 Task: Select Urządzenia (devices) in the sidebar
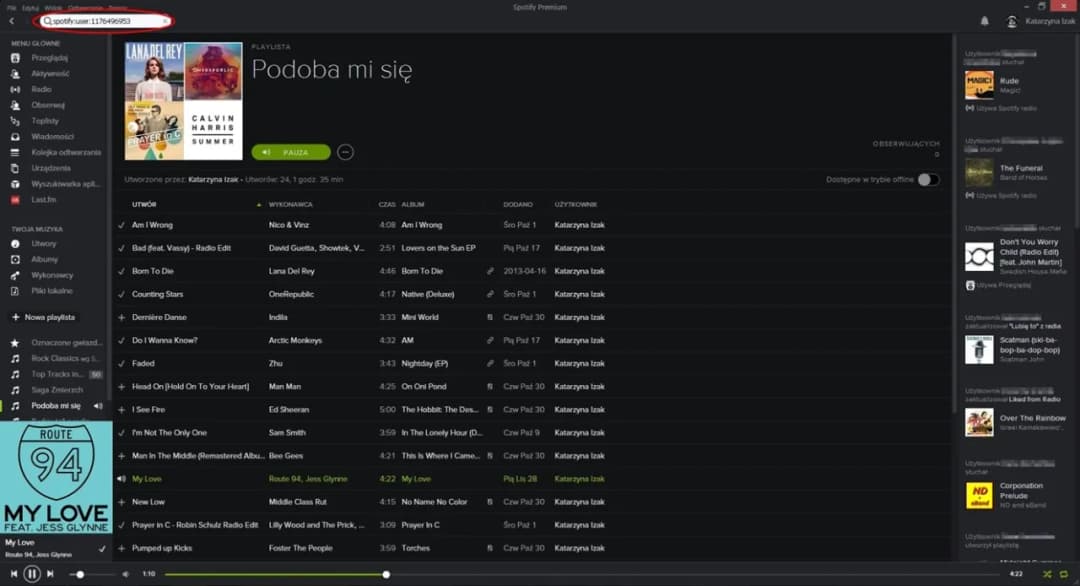coord(48,168)
